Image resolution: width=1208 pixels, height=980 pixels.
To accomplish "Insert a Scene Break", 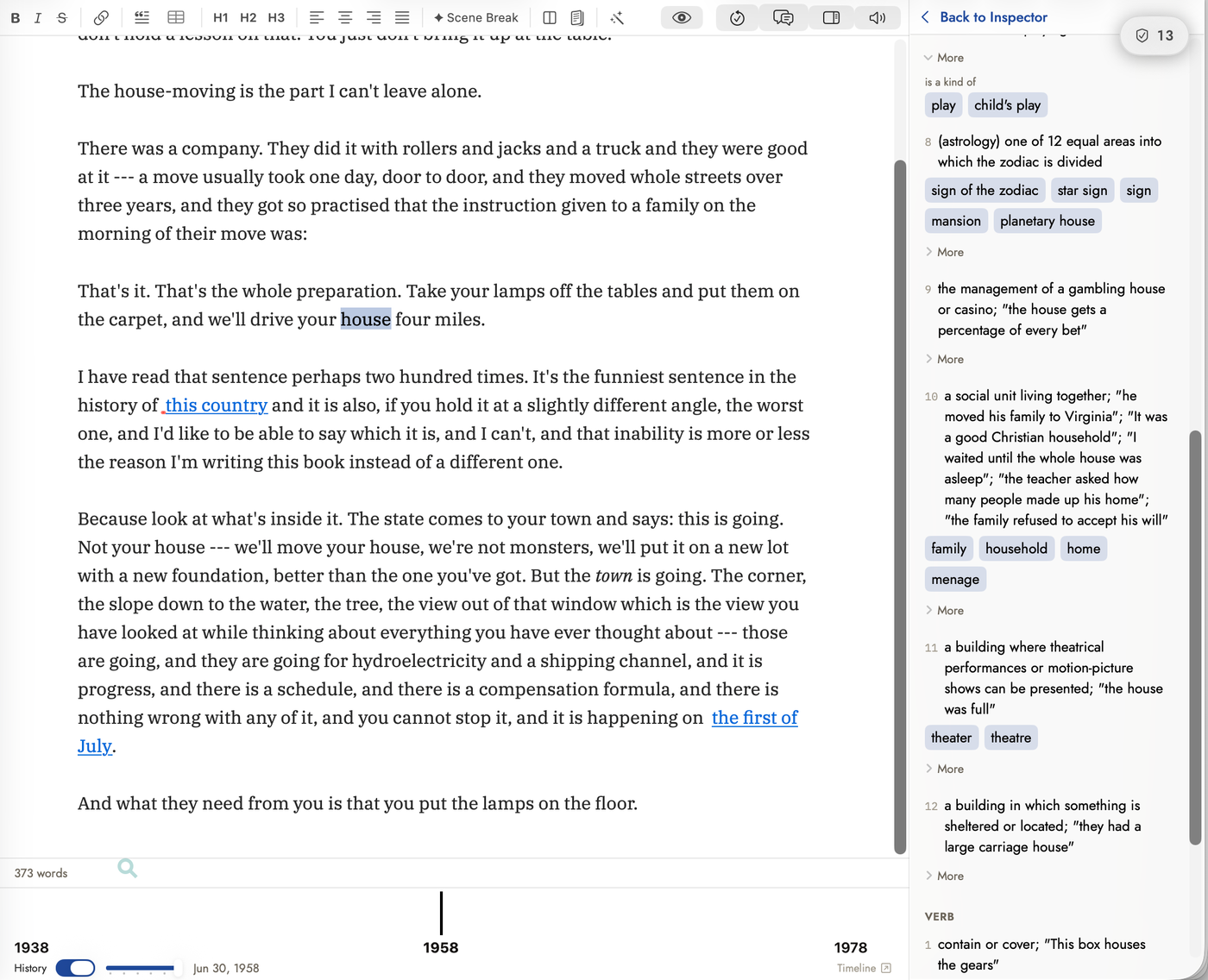I will [x=475, y=17].
